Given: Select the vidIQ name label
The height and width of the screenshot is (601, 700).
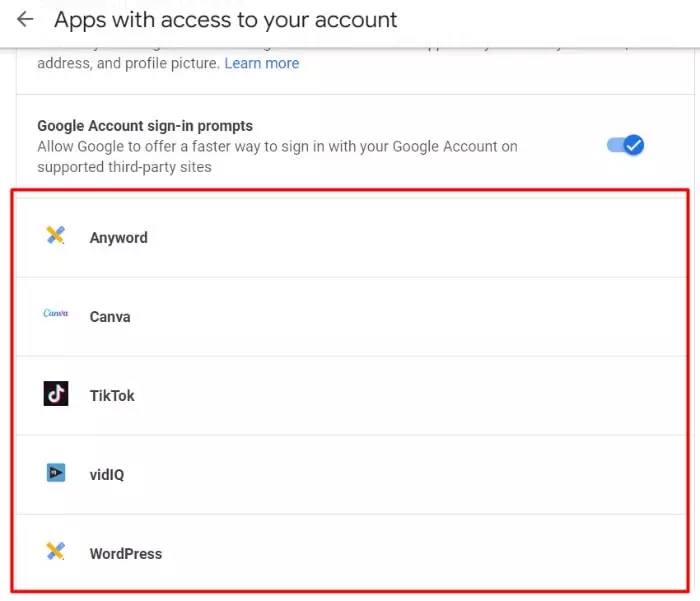Looking at the screenshot, I should click(107, 475).
